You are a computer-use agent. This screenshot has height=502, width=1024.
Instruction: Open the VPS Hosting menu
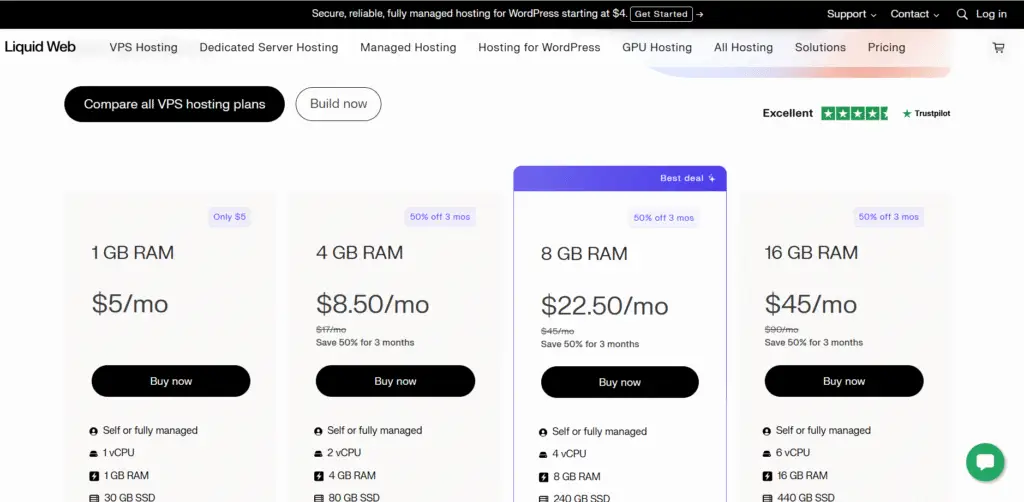pos(143,47)
